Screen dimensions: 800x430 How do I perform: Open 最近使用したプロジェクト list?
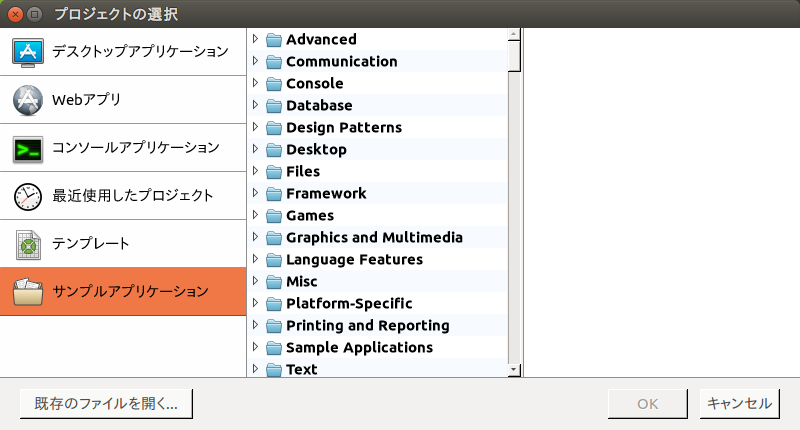[x=123, y=196]
